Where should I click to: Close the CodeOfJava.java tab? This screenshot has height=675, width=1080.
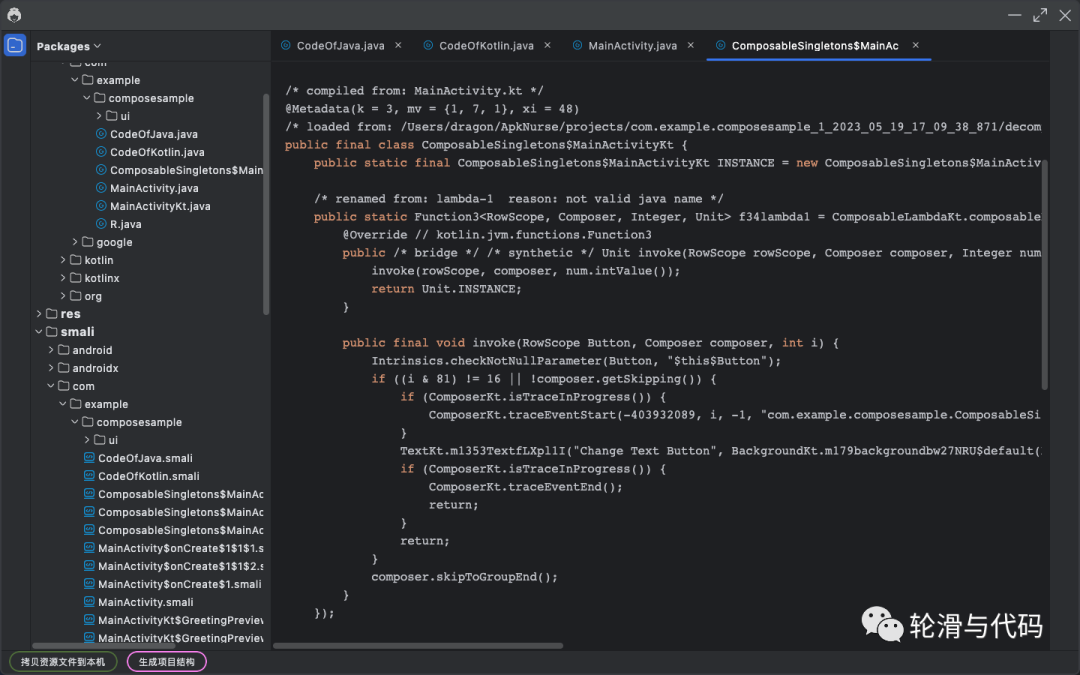[397, 45]
